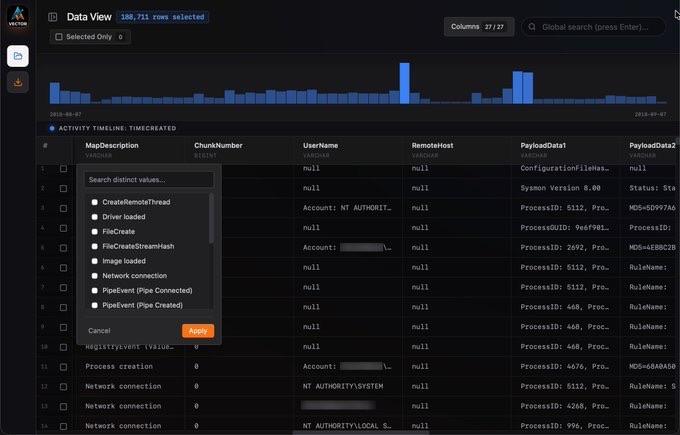Open the folder icon in the sidebar
The image size is (680, 435).
pyautogui.click(x=18, y=56)
